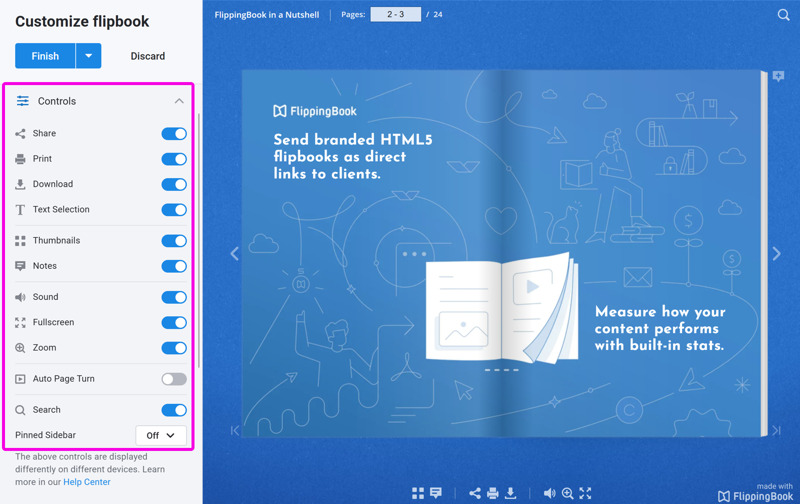Click zoom-in icon in bottom toolbar
The image size is (800, 504).
pyautogui.click(x=567, y=493)
